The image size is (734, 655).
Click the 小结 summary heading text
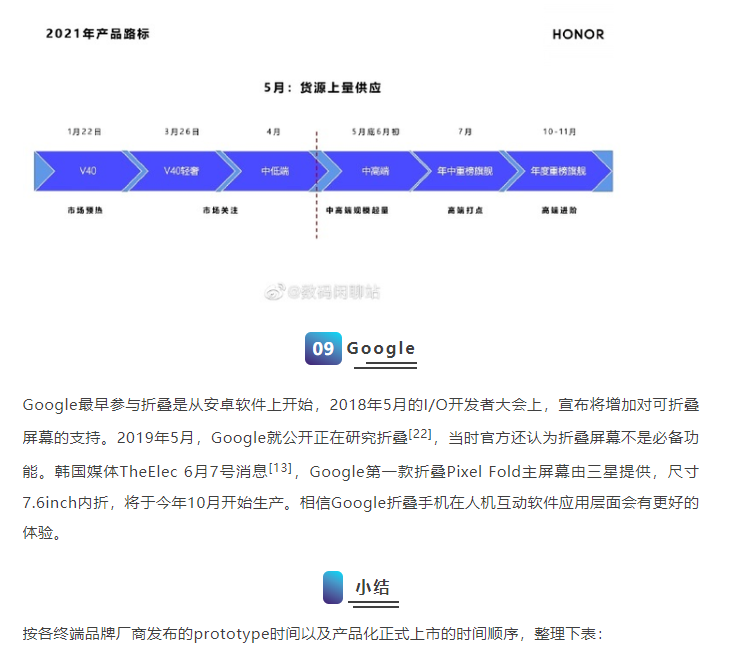pos(372,588)
